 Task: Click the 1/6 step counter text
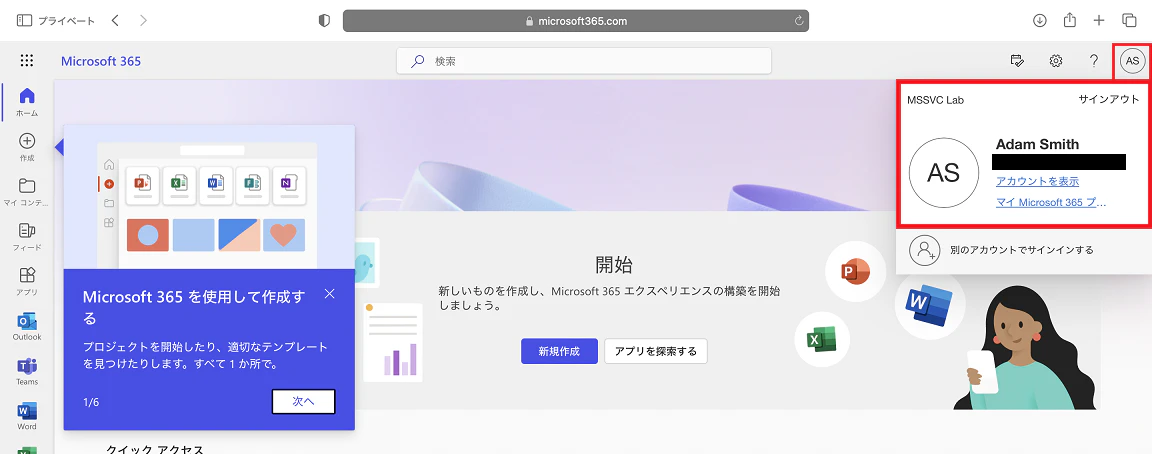[x=91, y=402]
